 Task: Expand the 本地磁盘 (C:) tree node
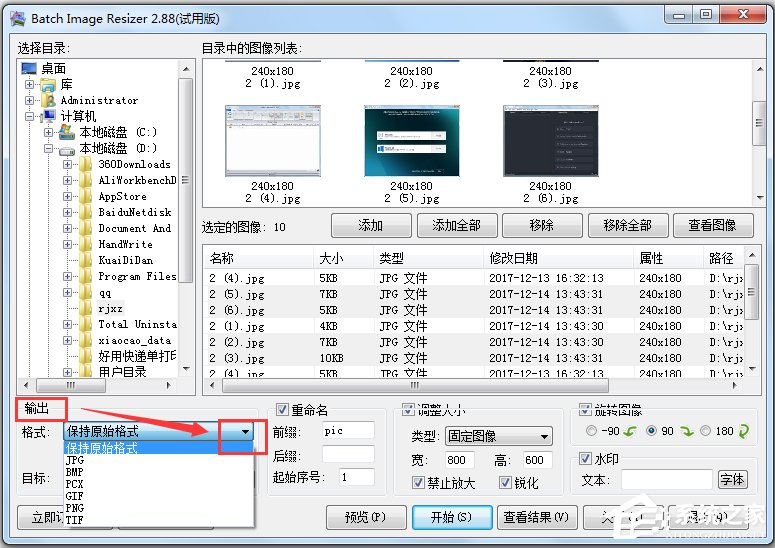click(x=48, y=132)
